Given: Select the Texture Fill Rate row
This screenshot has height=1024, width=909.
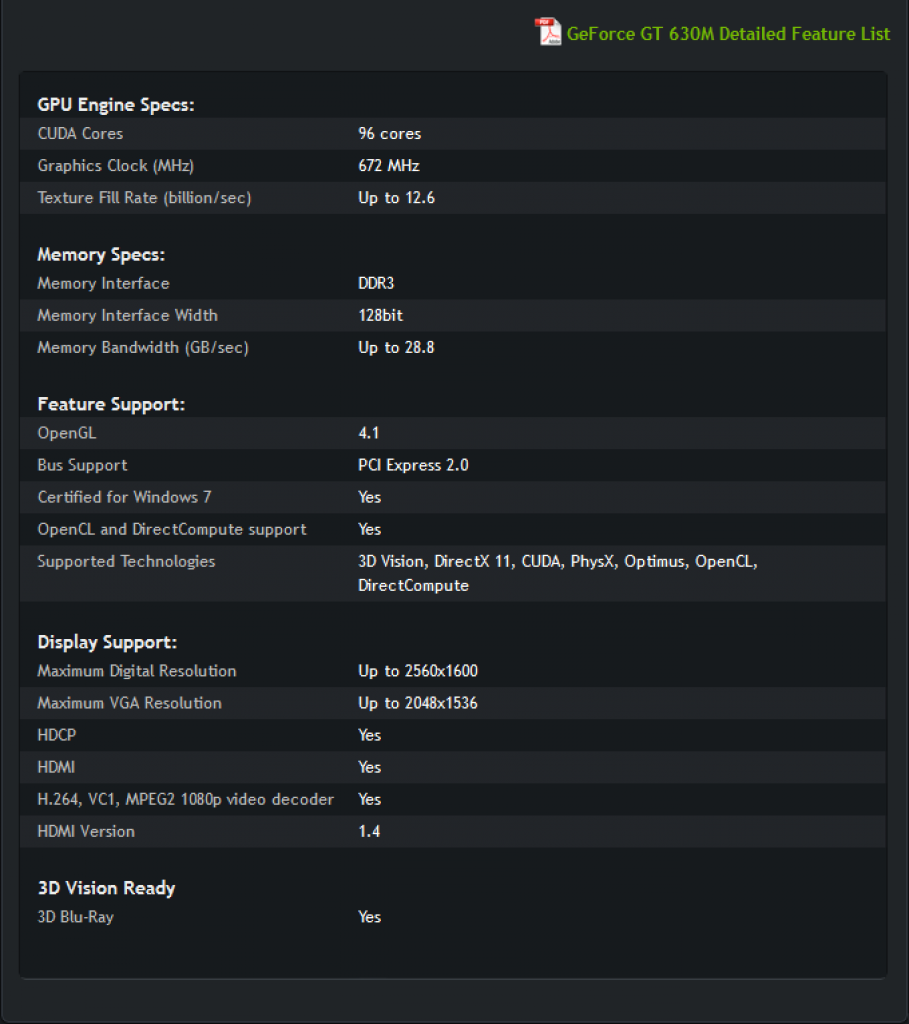Looking at the screenshot, I should tap(453, 198).
